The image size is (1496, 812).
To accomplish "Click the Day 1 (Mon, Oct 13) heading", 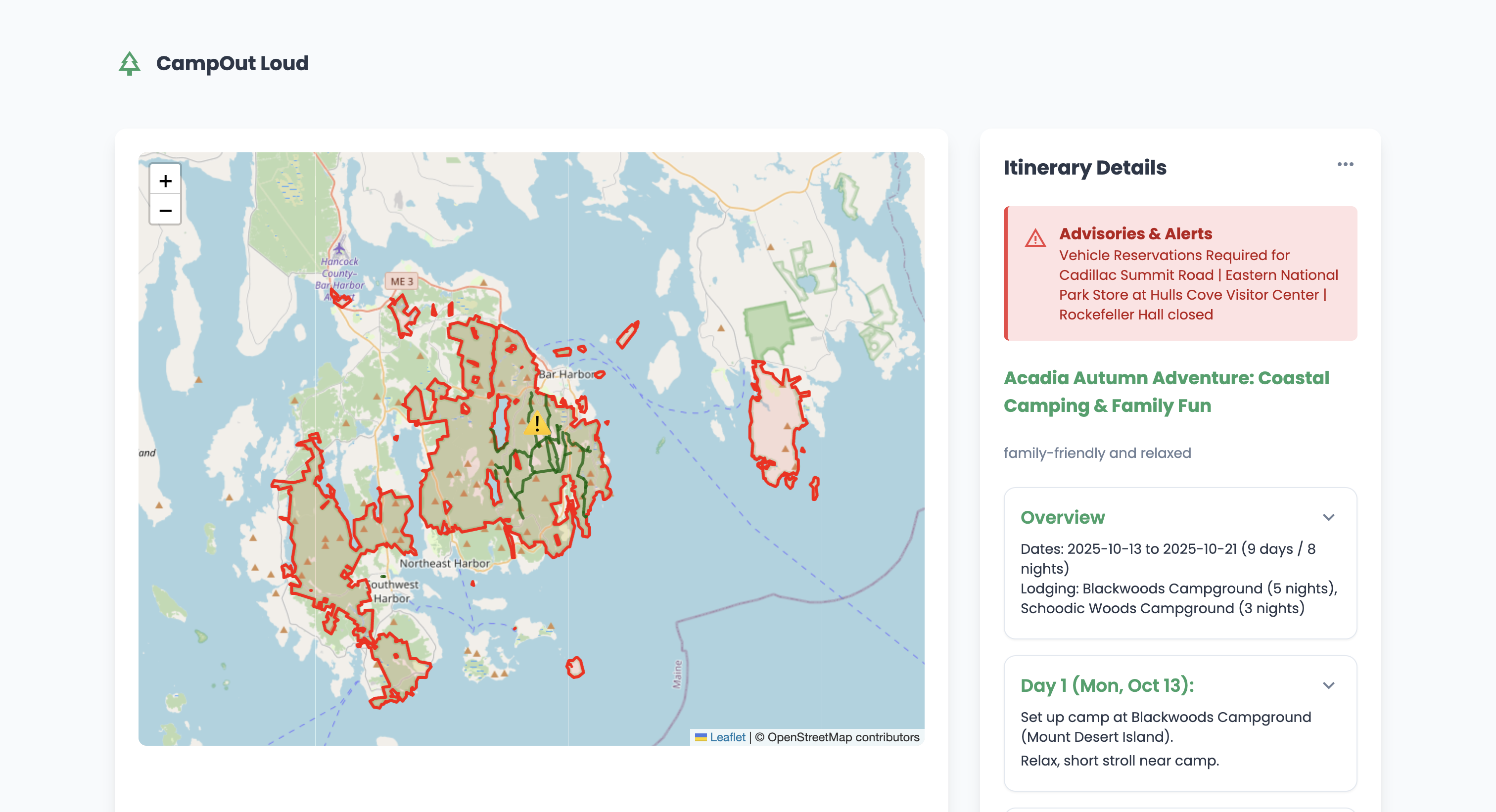I will [x=1107, y=685].
